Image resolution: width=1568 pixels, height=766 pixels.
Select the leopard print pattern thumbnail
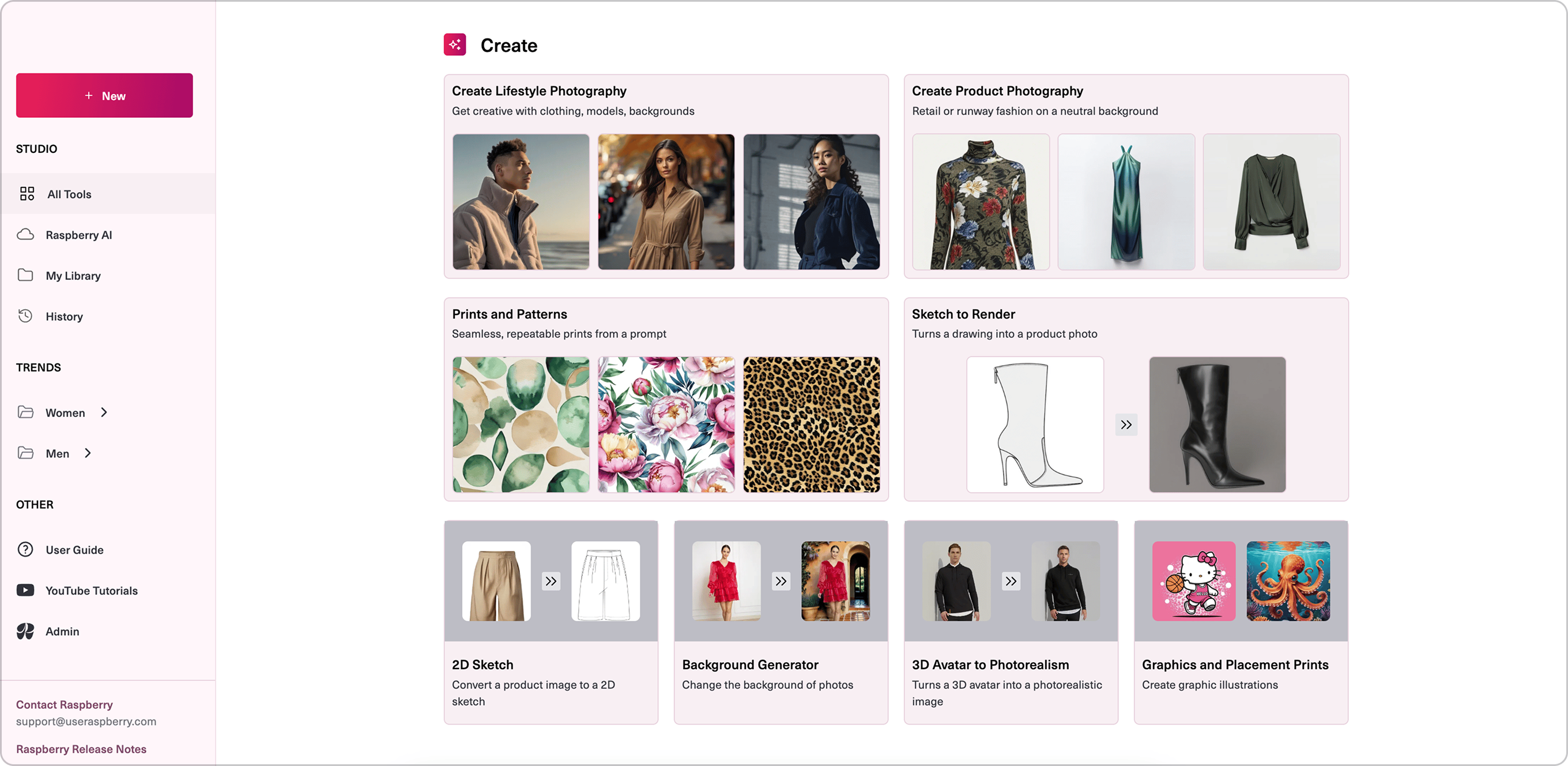coord(812,425)
